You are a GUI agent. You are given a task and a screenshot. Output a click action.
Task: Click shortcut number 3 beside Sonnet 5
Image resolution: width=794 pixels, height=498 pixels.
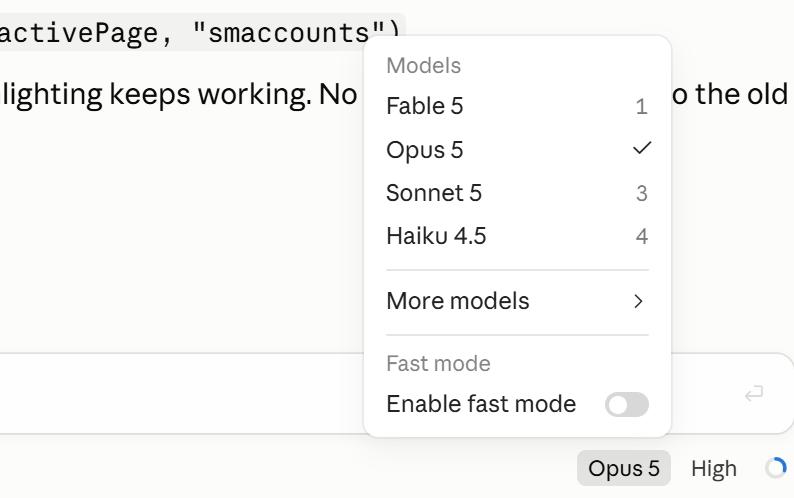(x=642, y=194)
